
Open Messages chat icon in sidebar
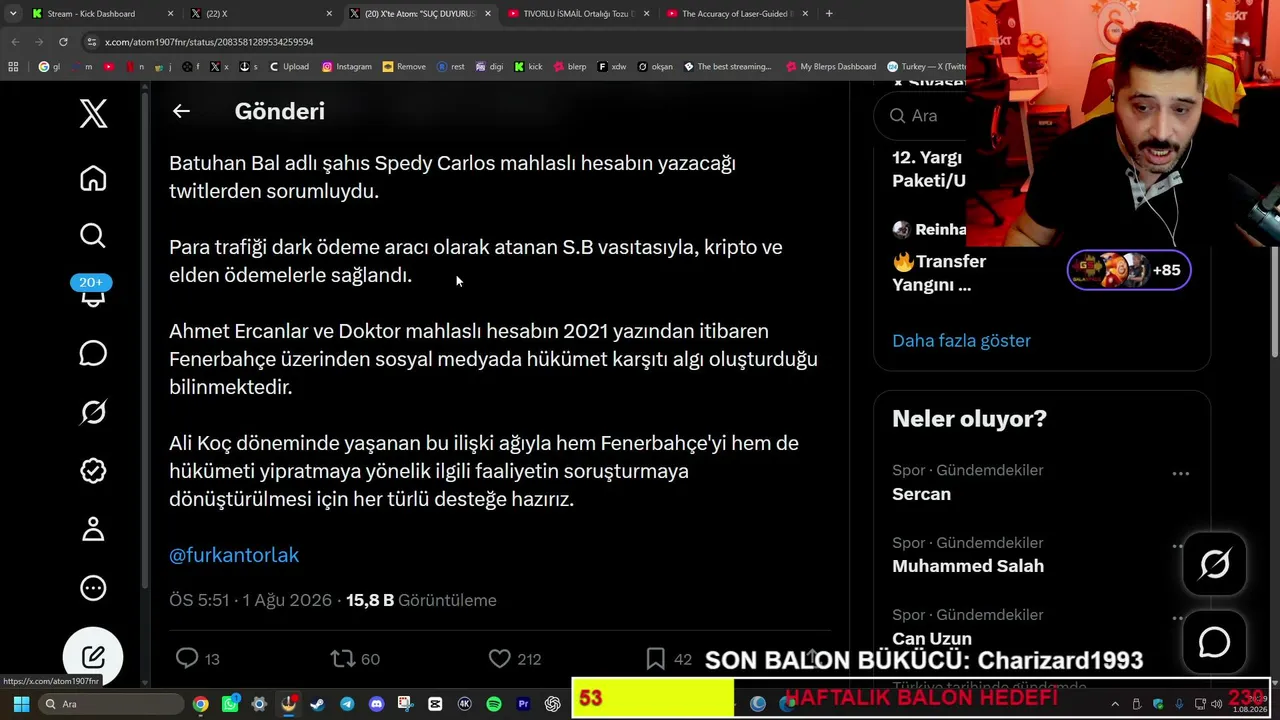point(93,354)
